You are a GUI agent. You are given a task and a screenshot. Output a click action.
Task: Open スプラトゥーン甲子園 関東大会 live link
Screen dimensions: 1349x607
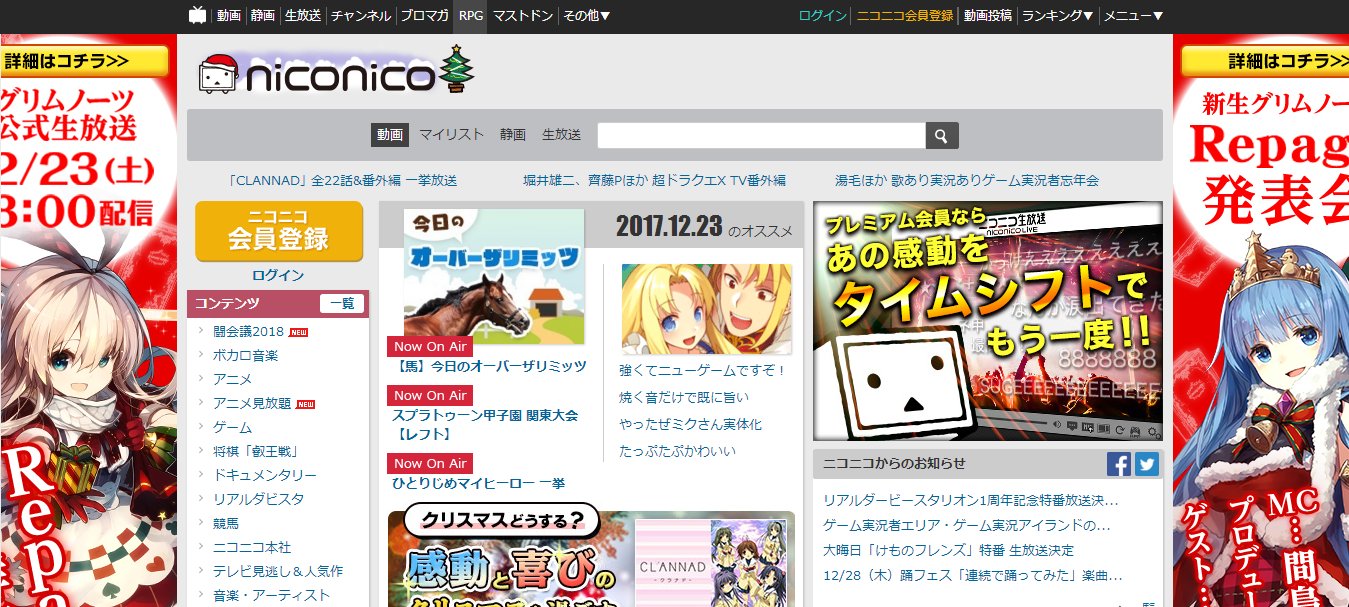(485, 424)
